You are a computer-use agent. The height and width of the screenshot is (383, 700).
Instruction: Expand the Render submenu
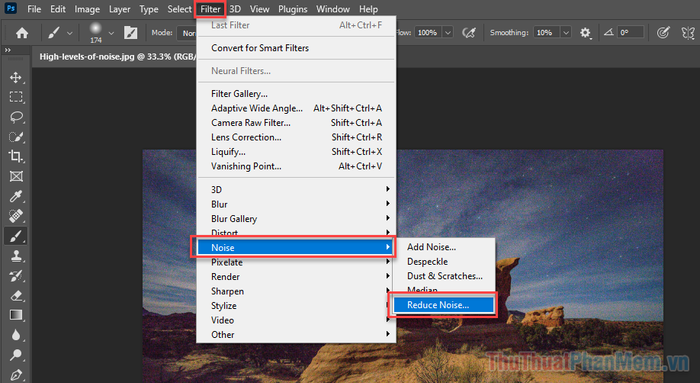tap(297, 276)
